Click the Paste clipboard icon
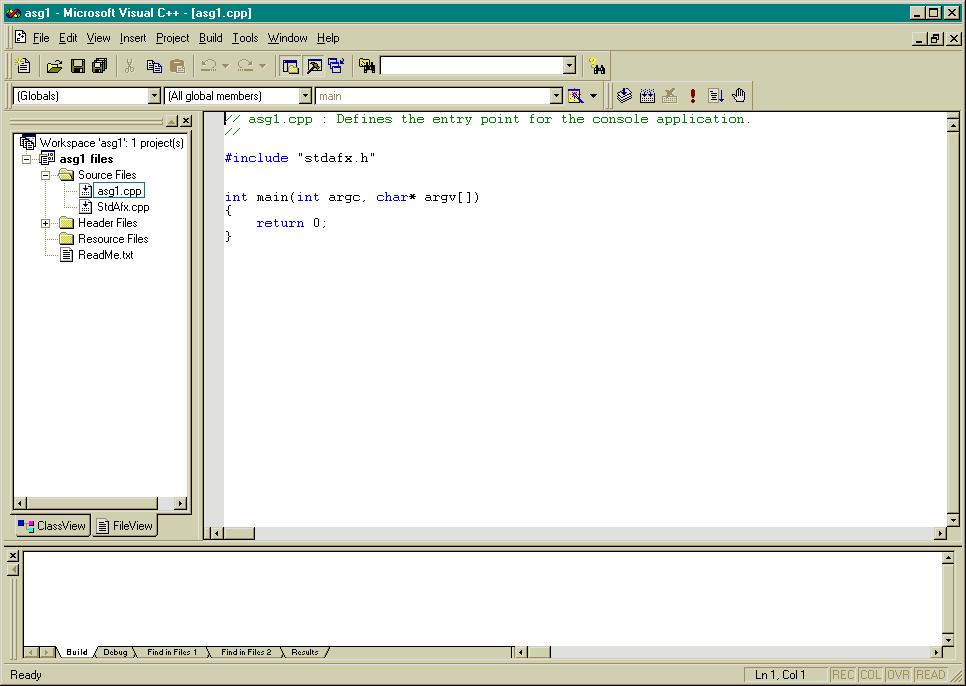The height and width of the screenshot is (686, 966). pos(177,65)
